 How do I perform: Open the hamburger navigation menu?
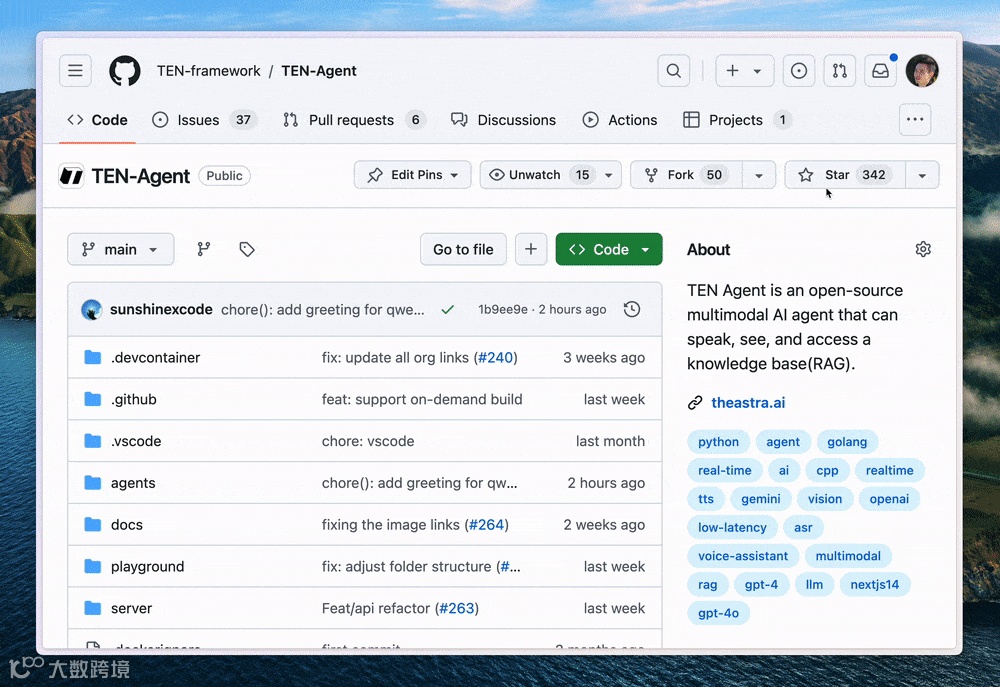click(75, 70)
